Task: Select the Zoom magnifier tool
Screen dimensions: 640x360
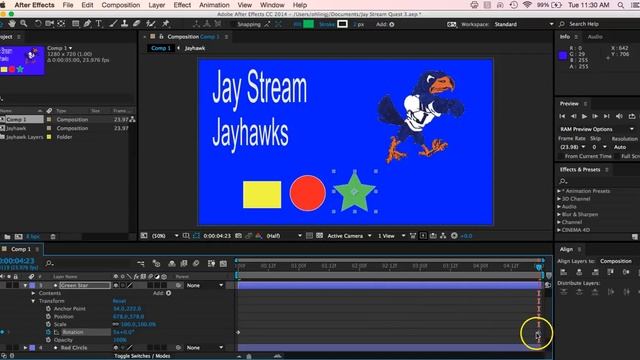Action: pos(24,24)
